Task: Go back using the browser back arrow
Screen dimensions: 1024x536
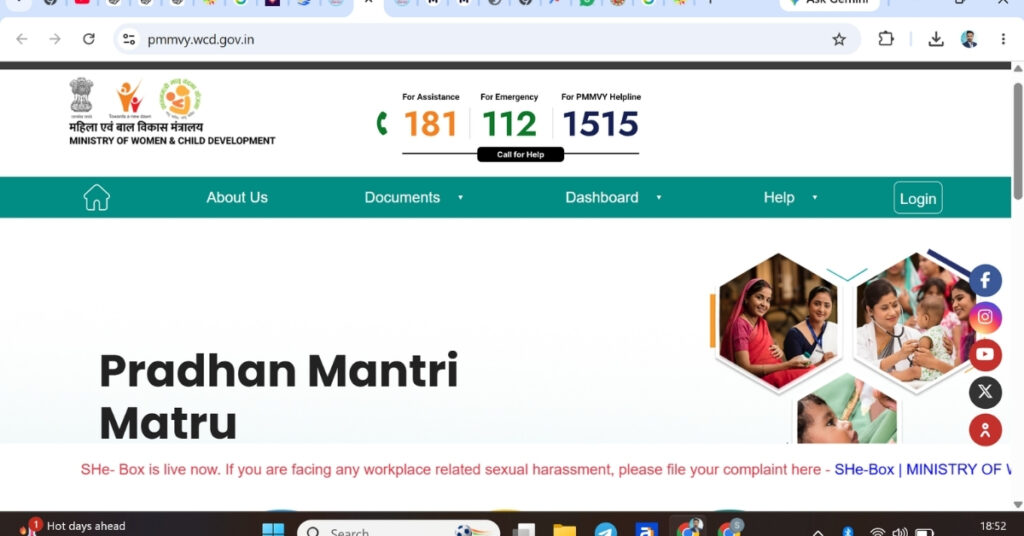Action: coord(22,39)
